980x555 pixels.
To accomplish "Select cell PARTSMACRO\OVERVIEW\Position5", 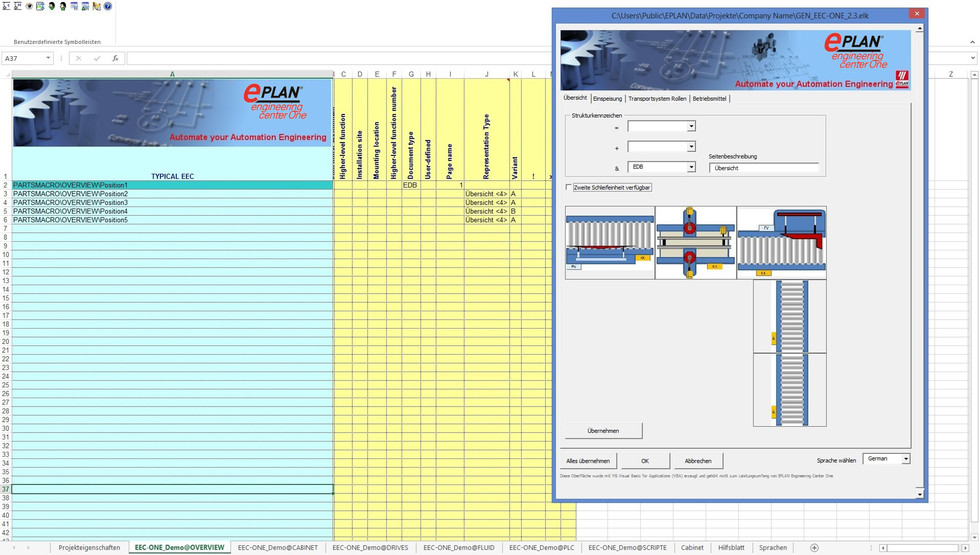I will 172,220.
